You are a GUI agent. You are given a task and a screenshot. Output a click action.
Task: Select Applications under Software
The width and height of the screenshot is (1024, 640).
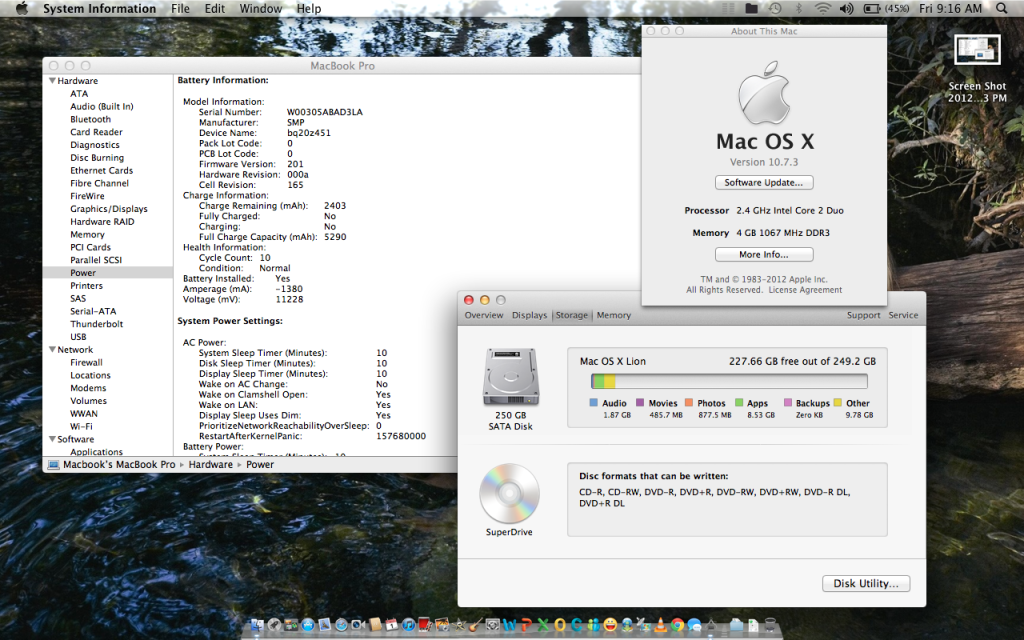coord(96,451)
